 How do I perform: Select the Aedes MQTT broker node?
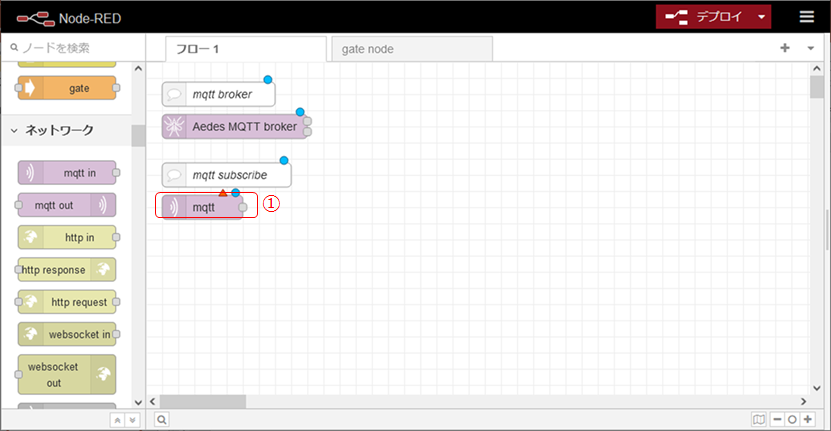pos(236,126)
